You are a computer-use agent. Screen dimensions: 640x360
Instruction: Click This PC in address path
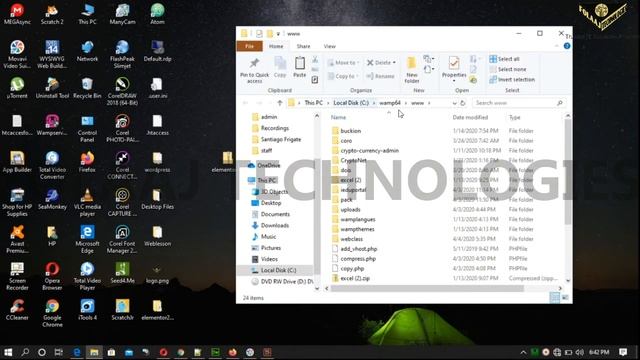tap(313, 103)
